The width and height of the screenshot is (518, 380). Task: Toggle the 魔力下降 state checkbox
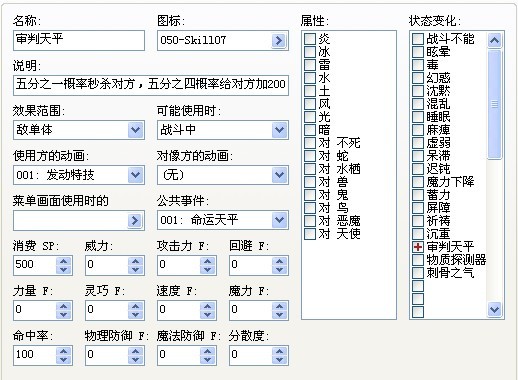(x=418, y=182)
